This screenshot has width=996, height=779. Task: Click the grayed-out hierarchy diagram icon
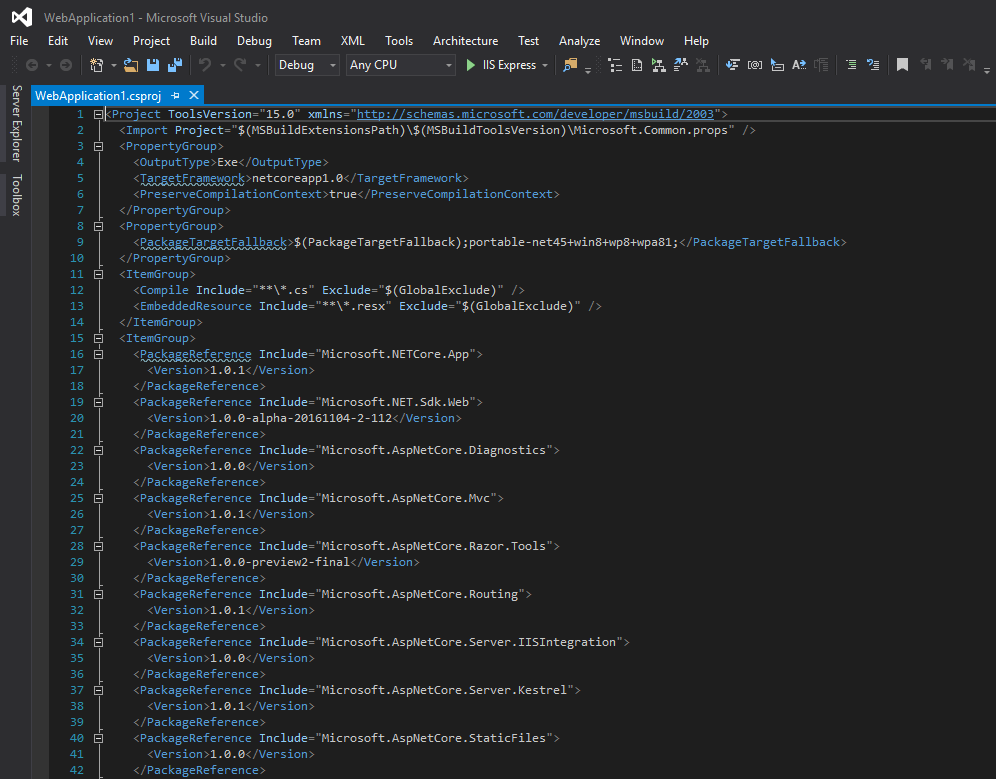pos(703,65)
